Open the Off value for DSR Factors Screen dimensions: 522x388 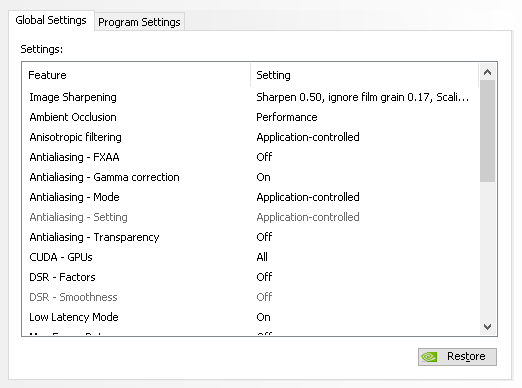(264, 277)
